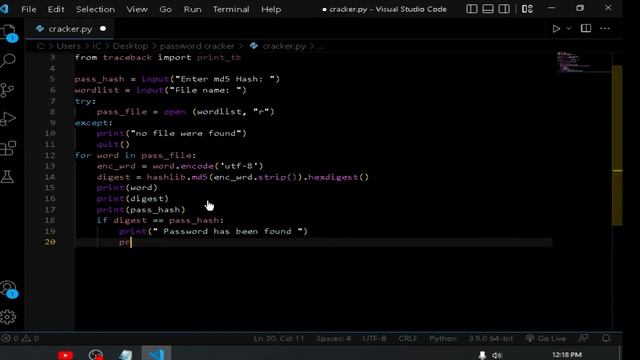Click the Desktop breadcrumb segment
The image size is (640, 360).
pyautogui.click(x=130, y=46)
